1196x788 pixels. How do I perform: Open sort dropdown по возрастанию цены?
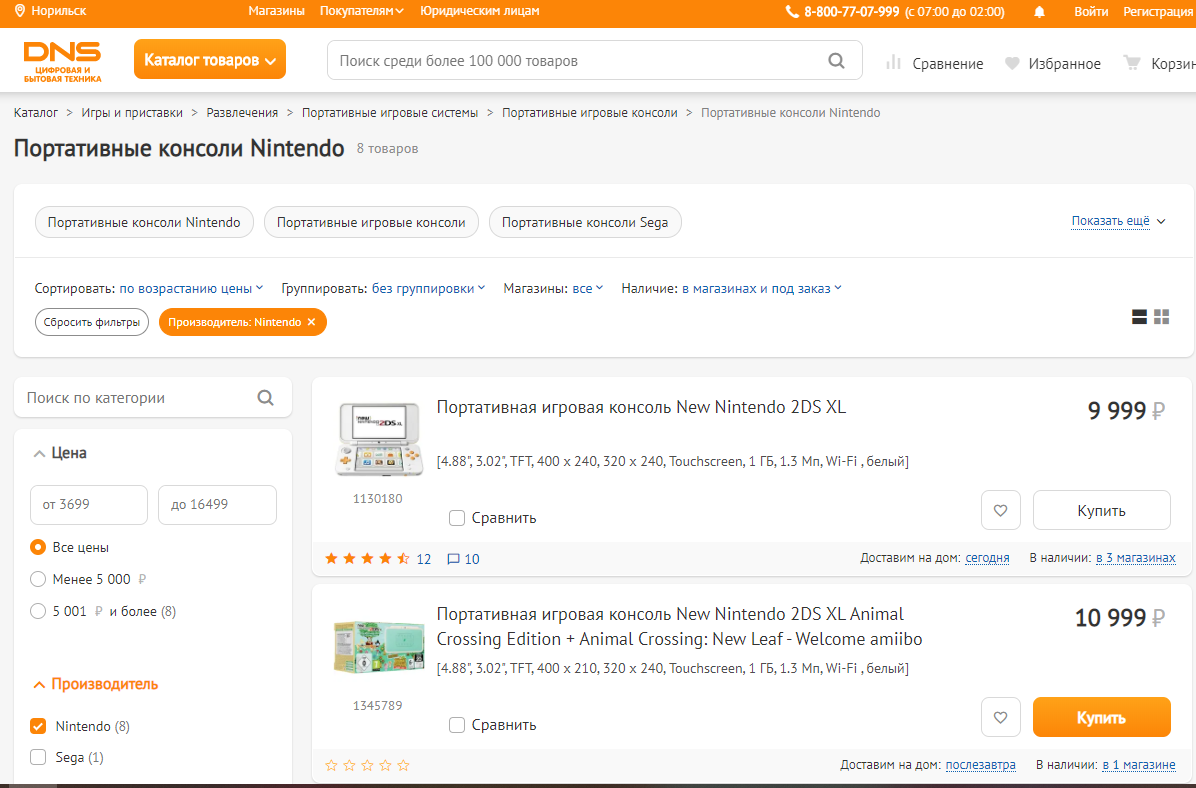tap(191, 288)
